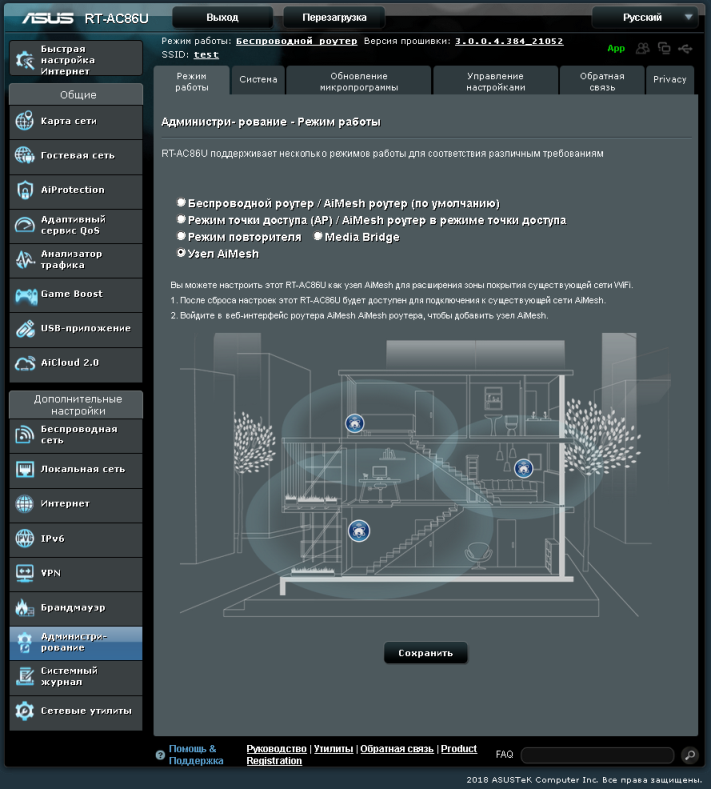This screenshot has height=789, width=711.
Task: Switch to the Privacy tab
Action: (670, 80)
